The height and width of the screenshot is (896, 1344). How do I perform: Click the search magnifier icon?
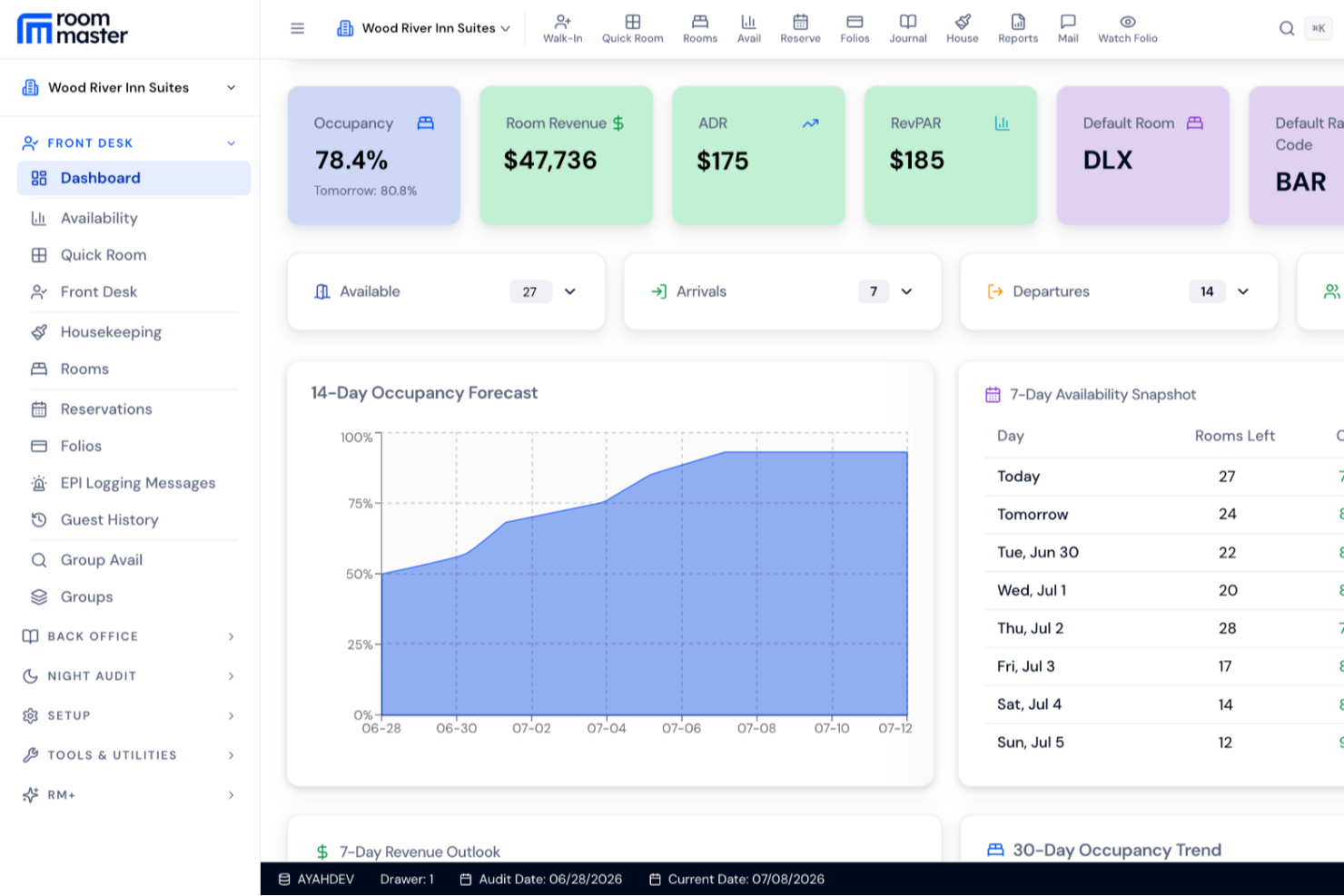(1287, 28)
